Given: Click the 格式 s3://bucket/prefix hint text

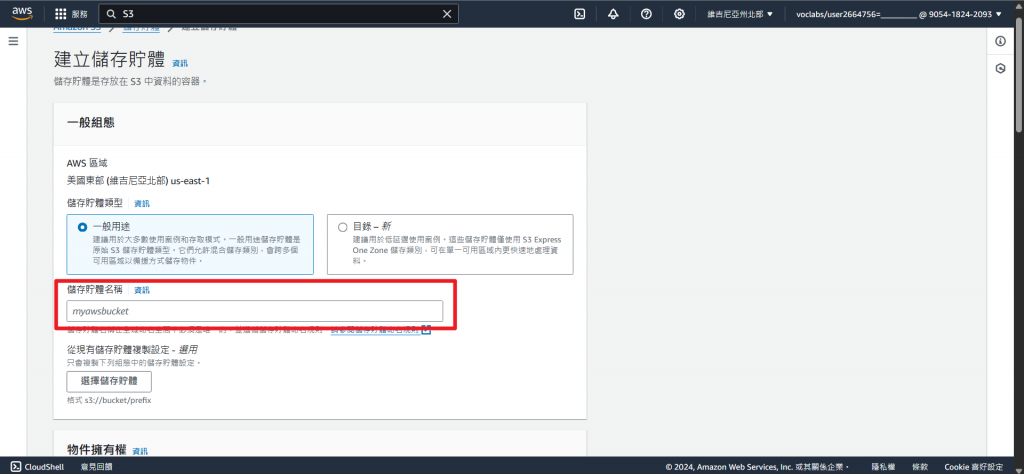Looking at the screenshot, I should [x=109, y=400].
